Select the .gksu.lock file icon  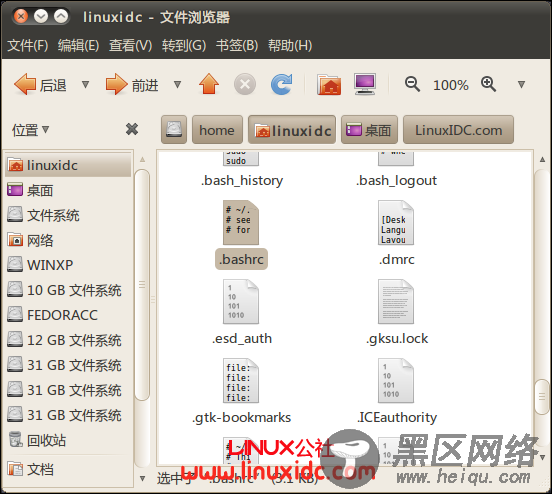point(396,302)
